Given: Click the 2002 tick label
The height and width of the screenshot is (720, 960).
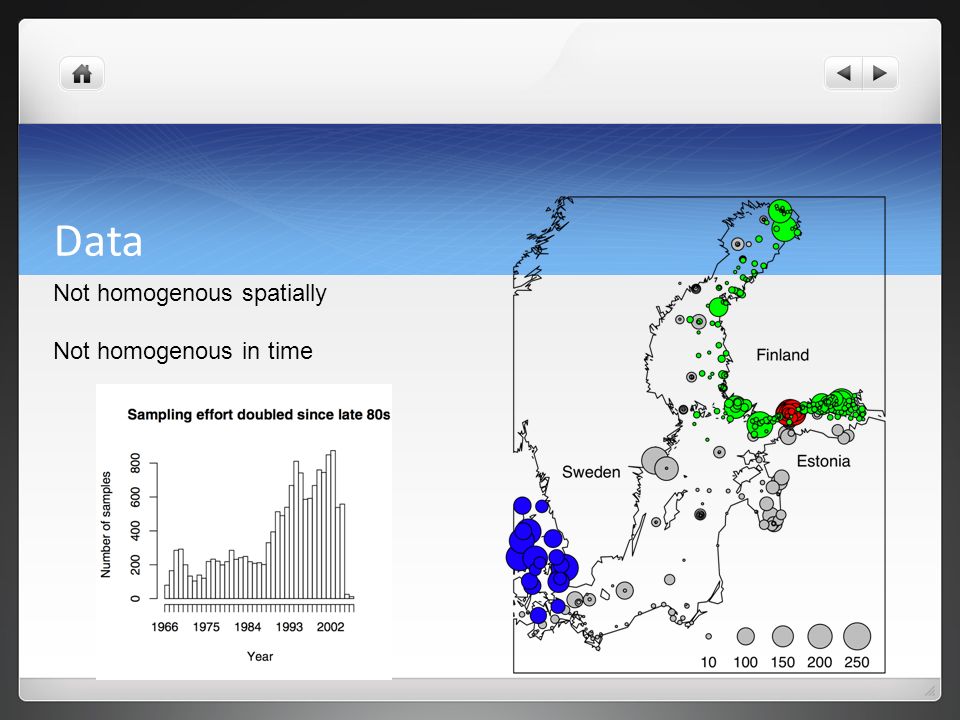Looking at the screenshot, I should tap(331, 627).
